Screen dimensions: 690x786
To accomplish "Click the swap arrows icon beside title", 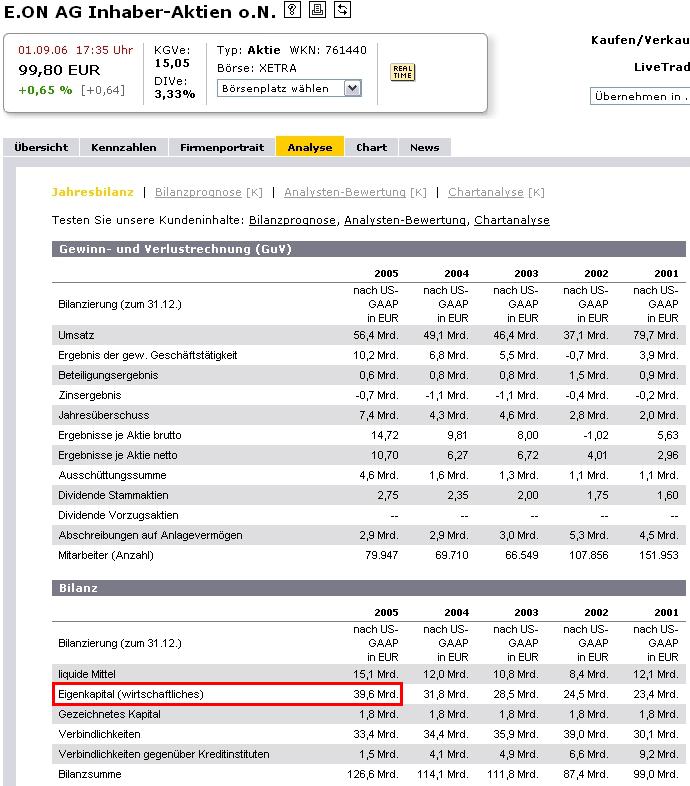I will point(342,10).
